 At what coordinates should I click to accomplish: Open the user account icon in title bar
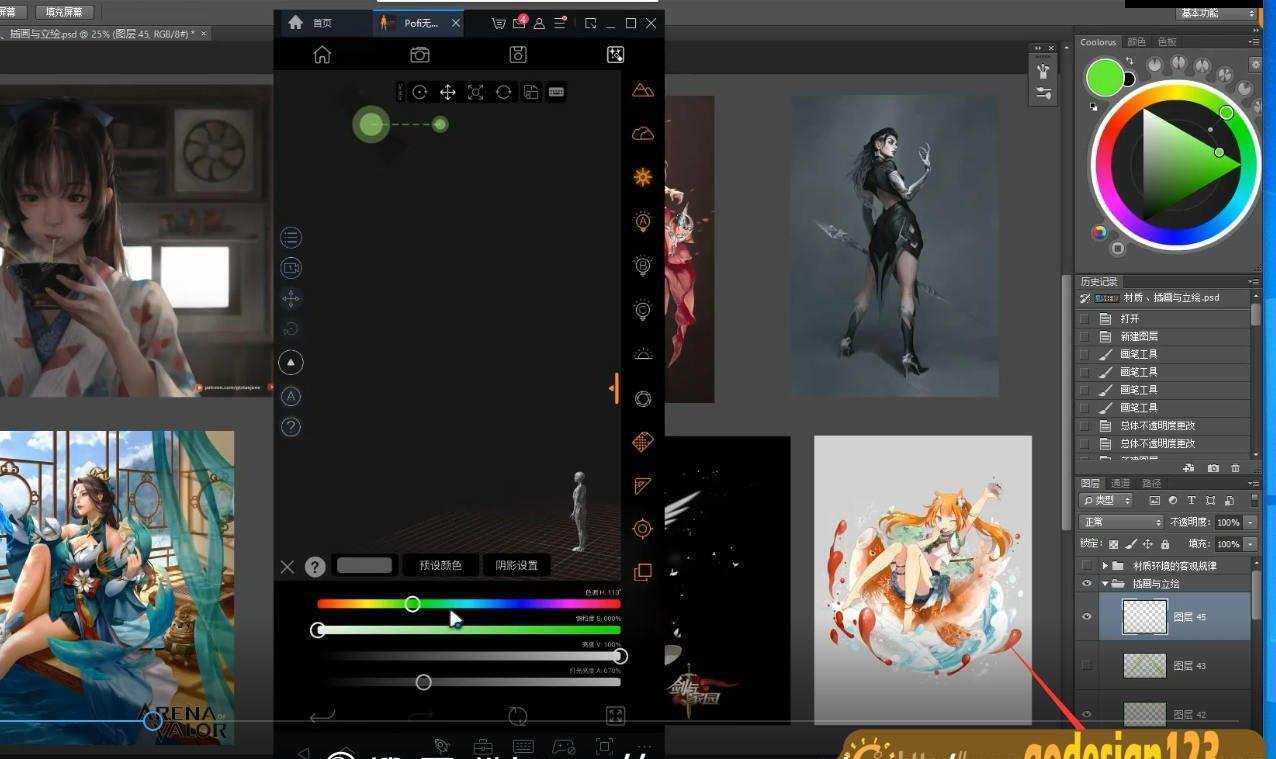click(539, 23)
